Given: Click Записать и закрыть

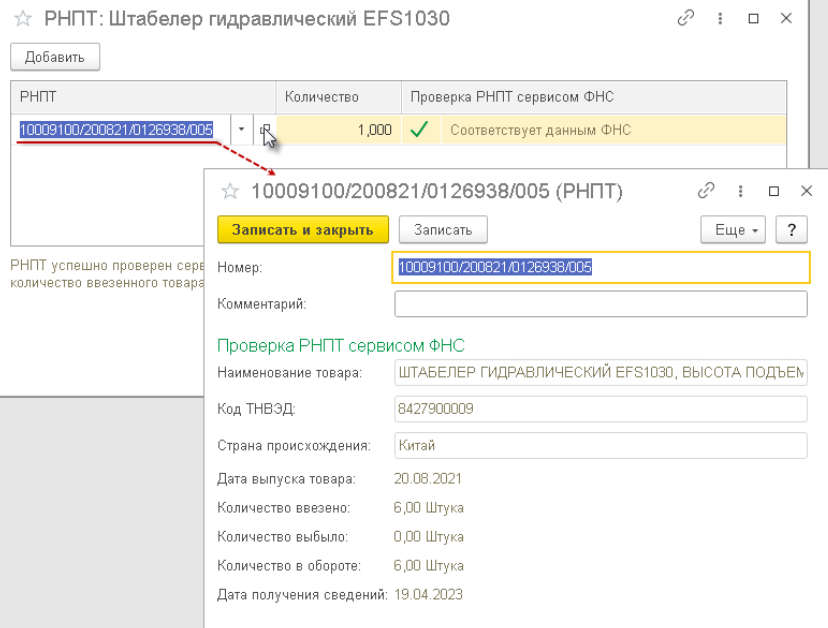Looking at the screenshot, I should pos(303,230).
